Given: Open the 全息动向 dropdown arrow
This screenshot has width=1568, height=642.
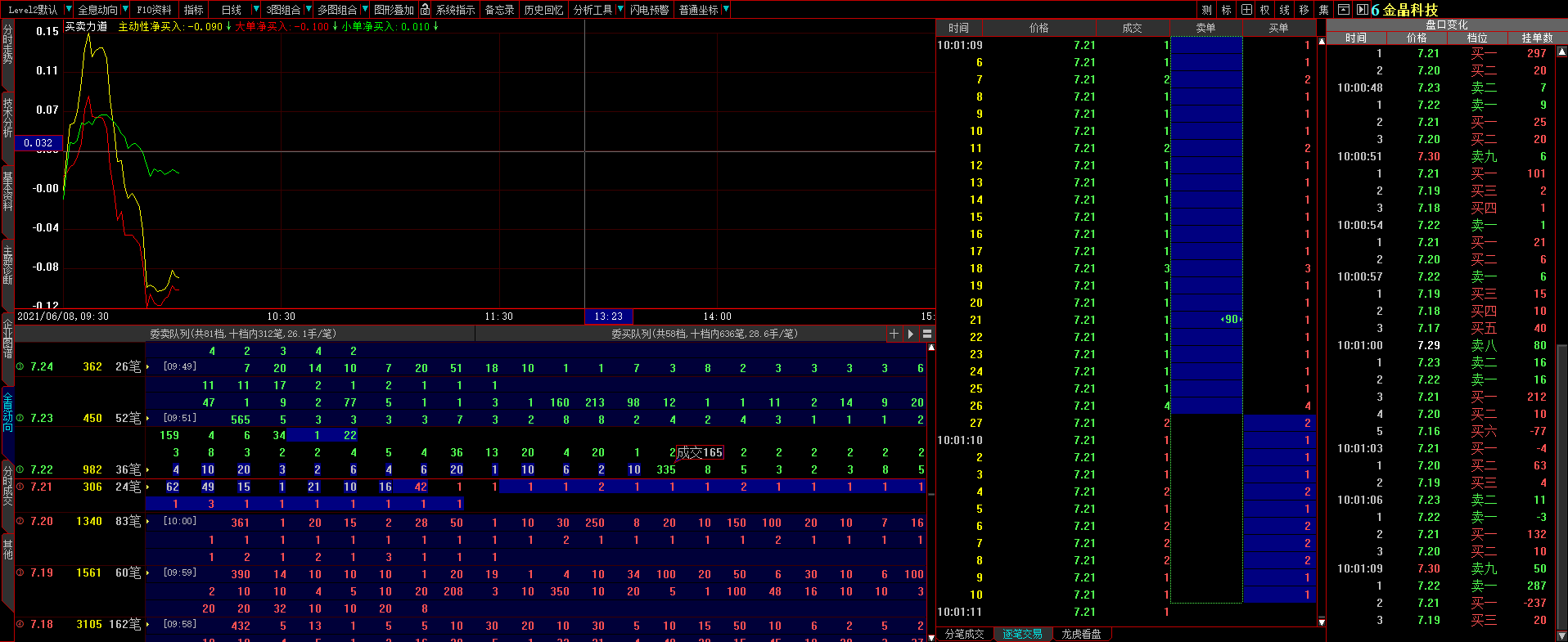Looking at the screenshot, I should click(124, 10).
